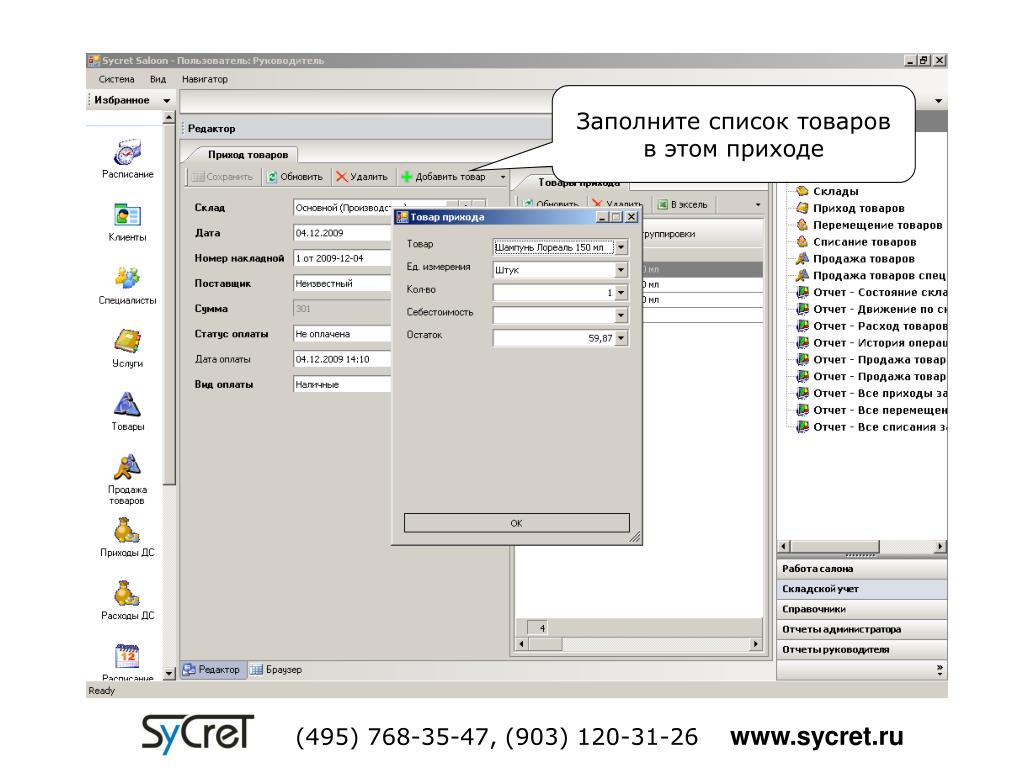Expand the Избранное dropdown arrow
The image size is (1024, 768).
pos(167,101)
